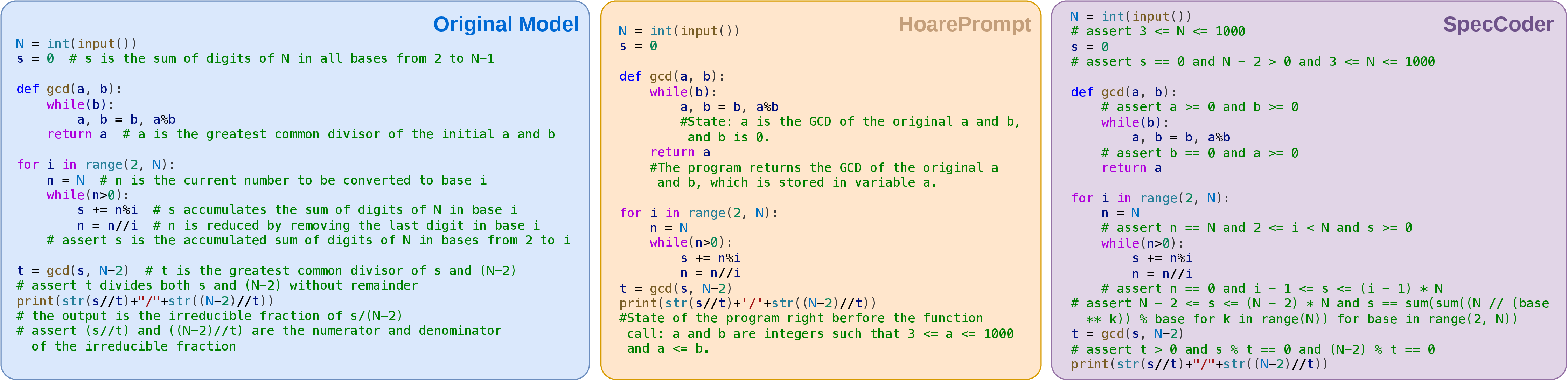Click the SpecCoder panel title

pyautogui.click(x=1498, y=25)
